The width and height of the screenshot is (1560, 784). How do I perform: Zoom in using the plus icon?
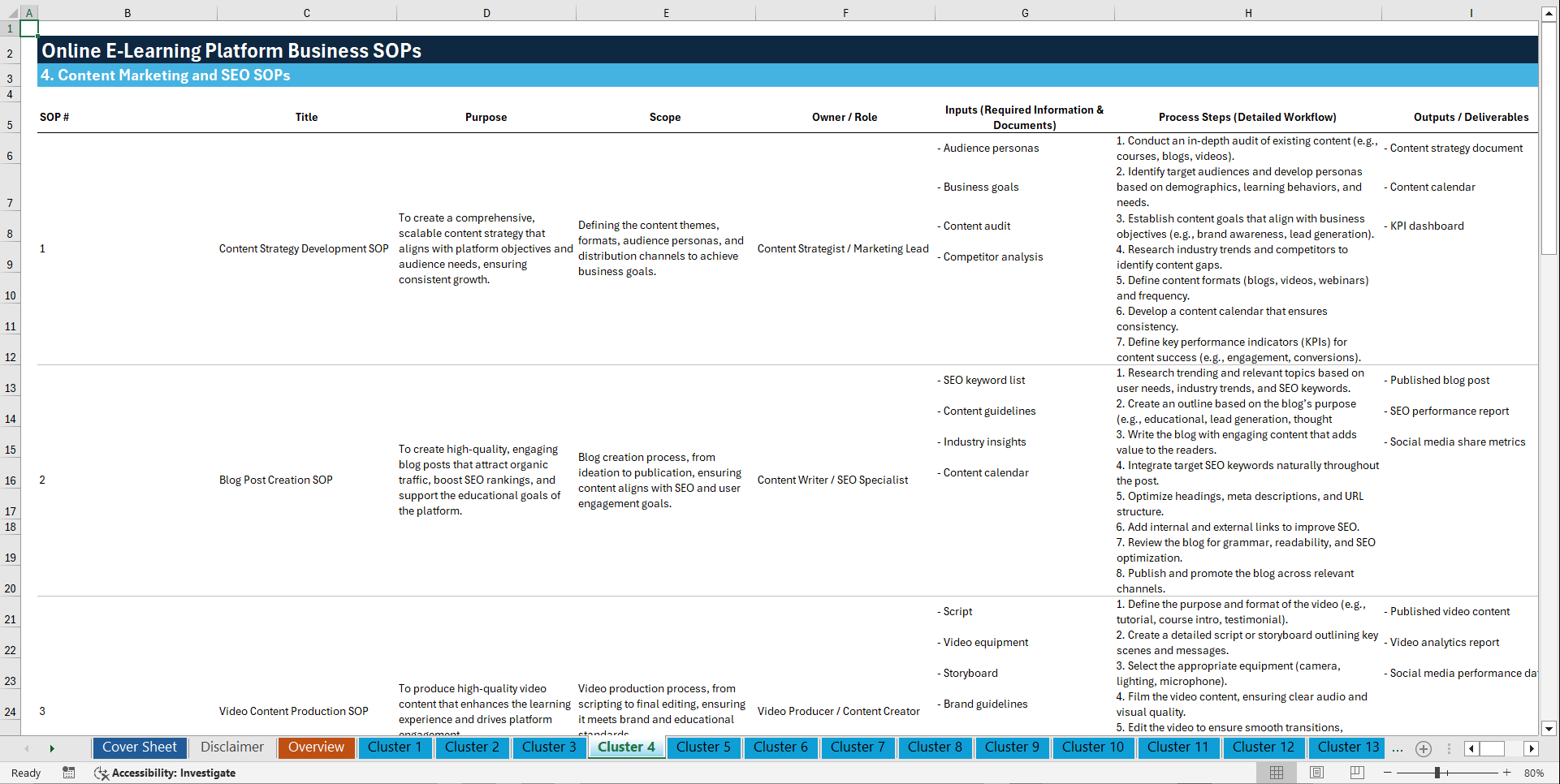(x=1507, y=773)
